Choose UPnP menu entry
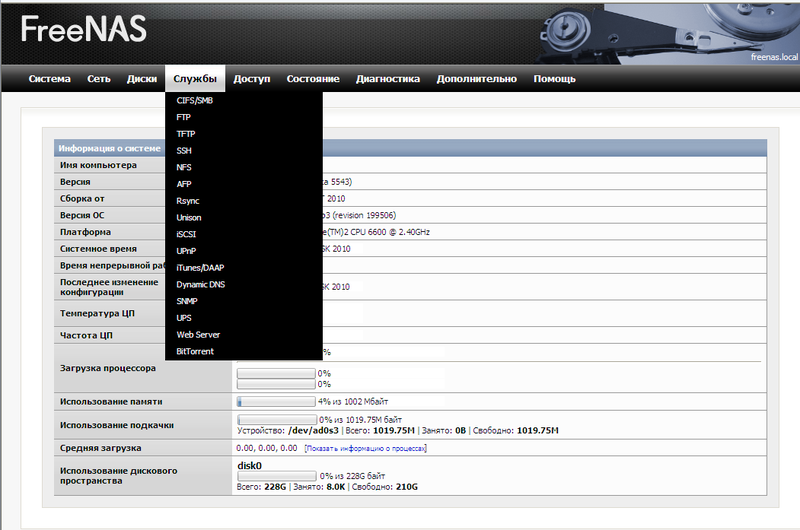 tap(186, 251)
